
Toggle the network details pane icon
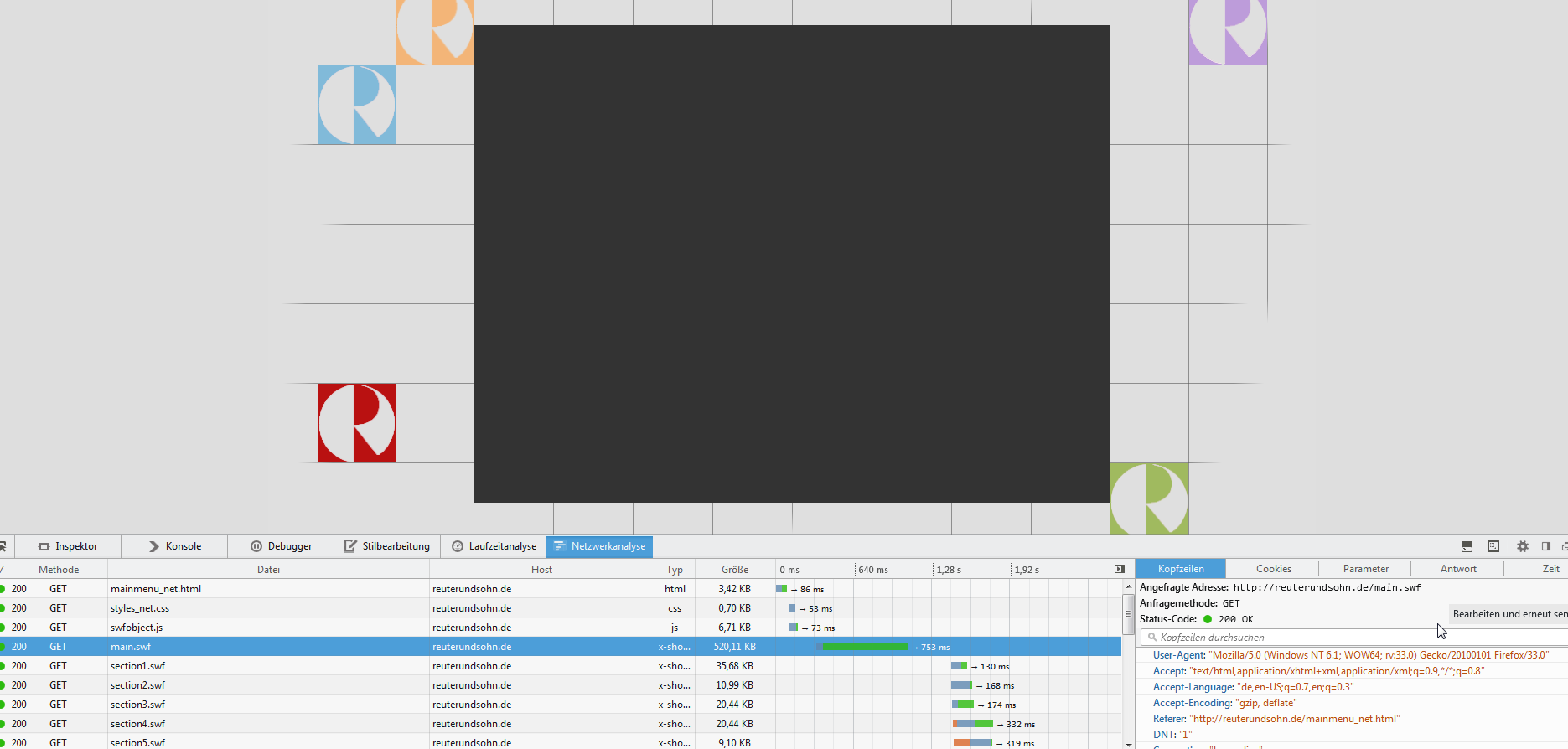[1120, 569]
